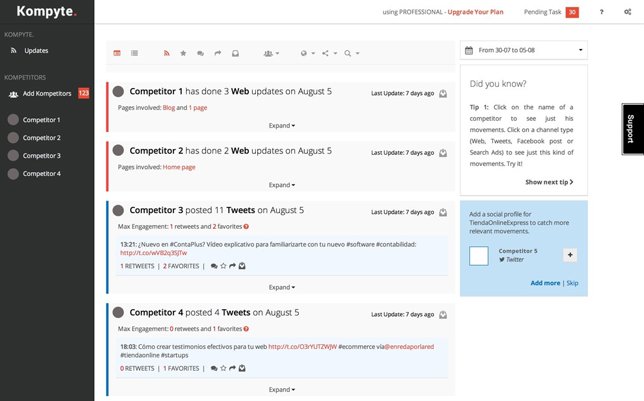Viewport: 644px width, 401px height.
Task: Open the Support side tab
Action: coord(632,129)
